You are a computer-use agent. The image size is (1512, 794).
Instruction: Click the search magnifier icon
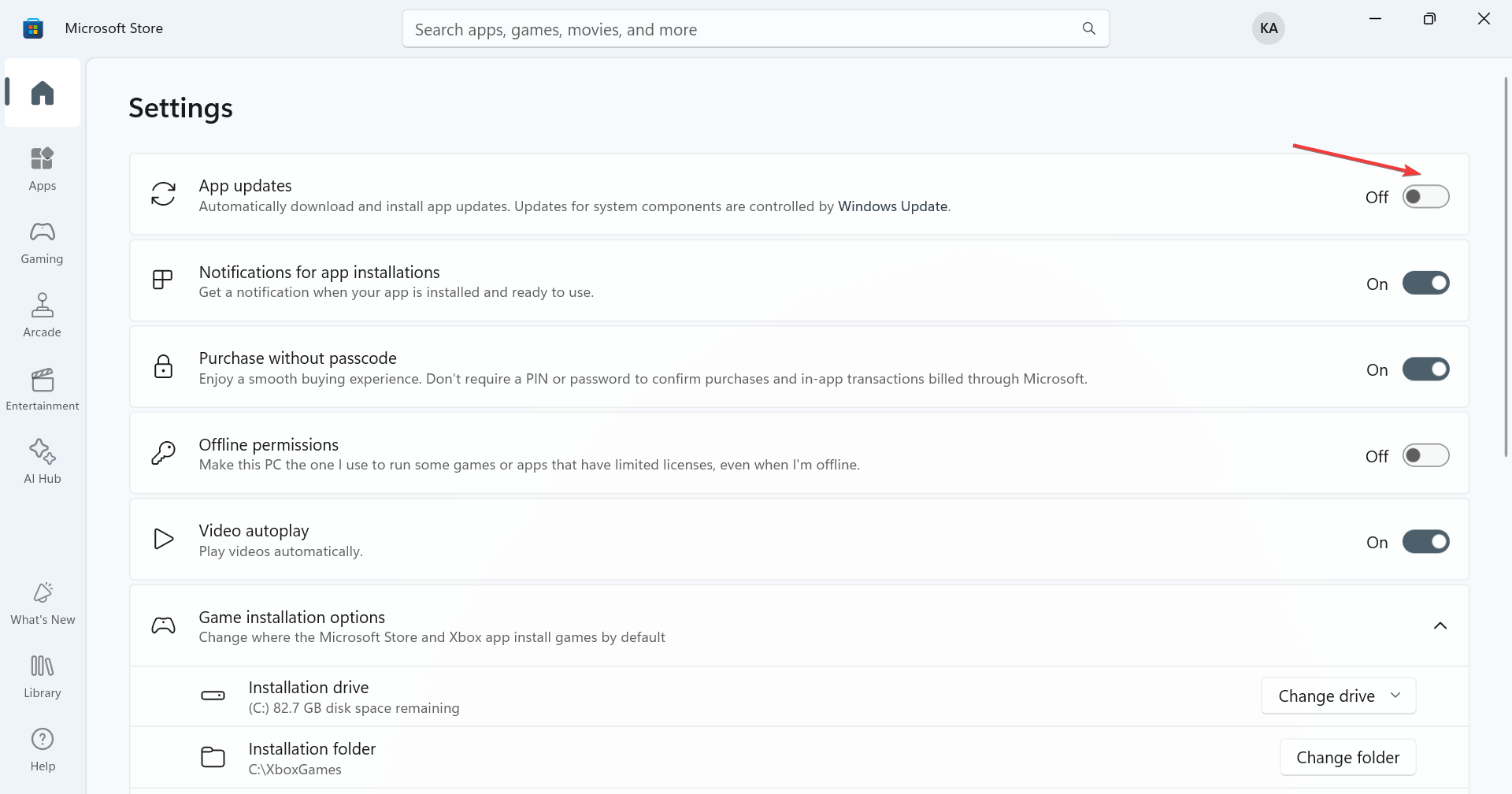[x=1088, y=29]
